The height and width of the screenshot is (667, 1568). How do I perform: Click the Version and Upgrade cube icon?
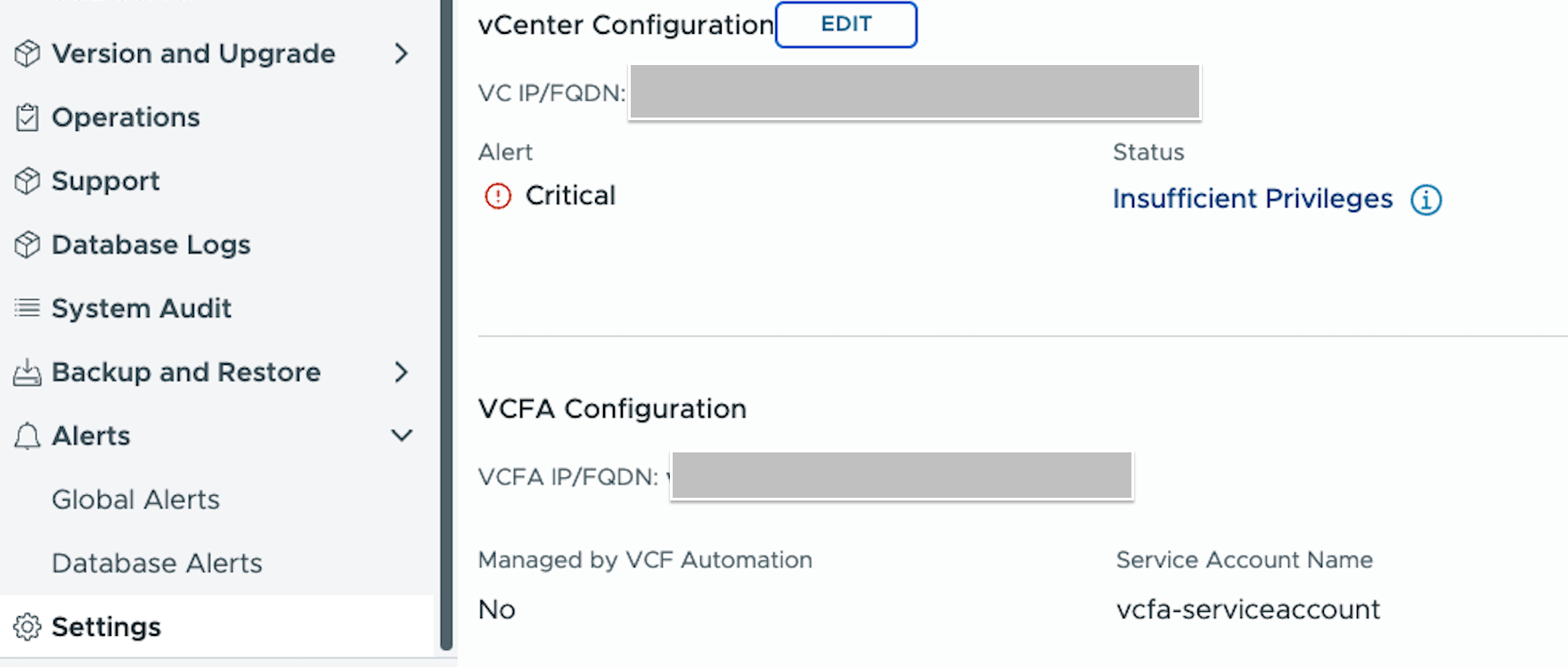[28, 53]
